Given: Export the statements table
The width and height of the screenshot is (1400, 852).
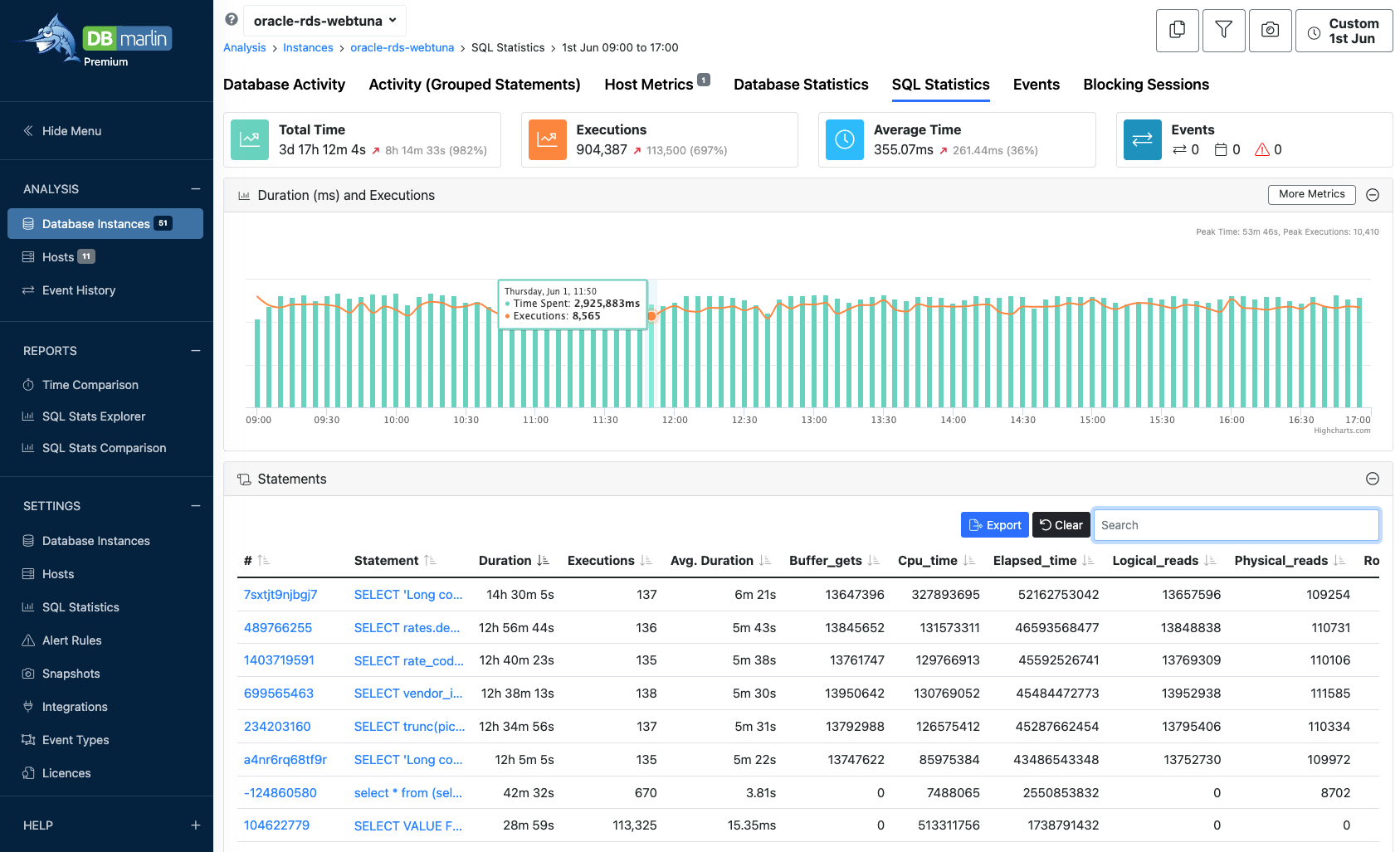Looking at the screenshot, I should (995, 525).
